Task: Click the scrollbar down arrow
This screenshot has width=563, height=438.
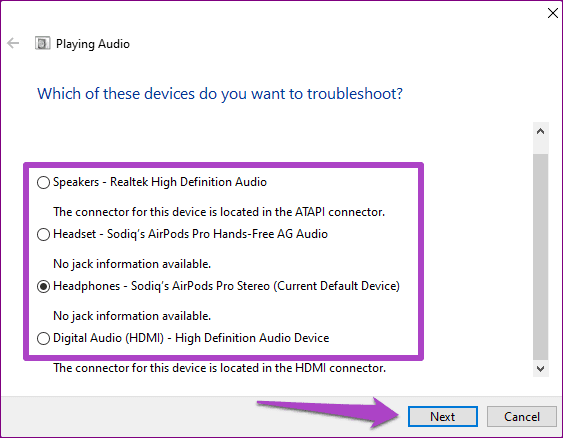Action: tap(540, 368)
